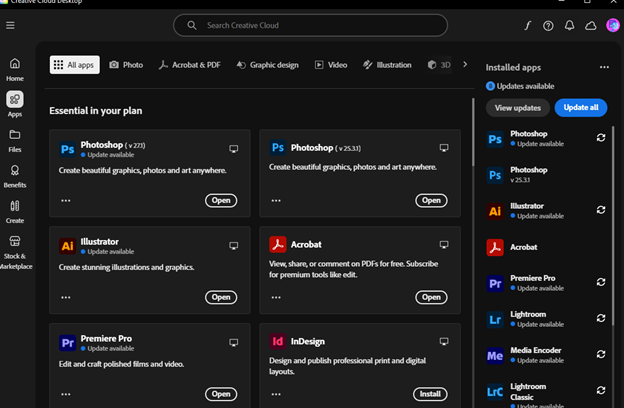Open Stock & Marketplace in sidebar
This screenshot has height=408, width=624.
15,252
